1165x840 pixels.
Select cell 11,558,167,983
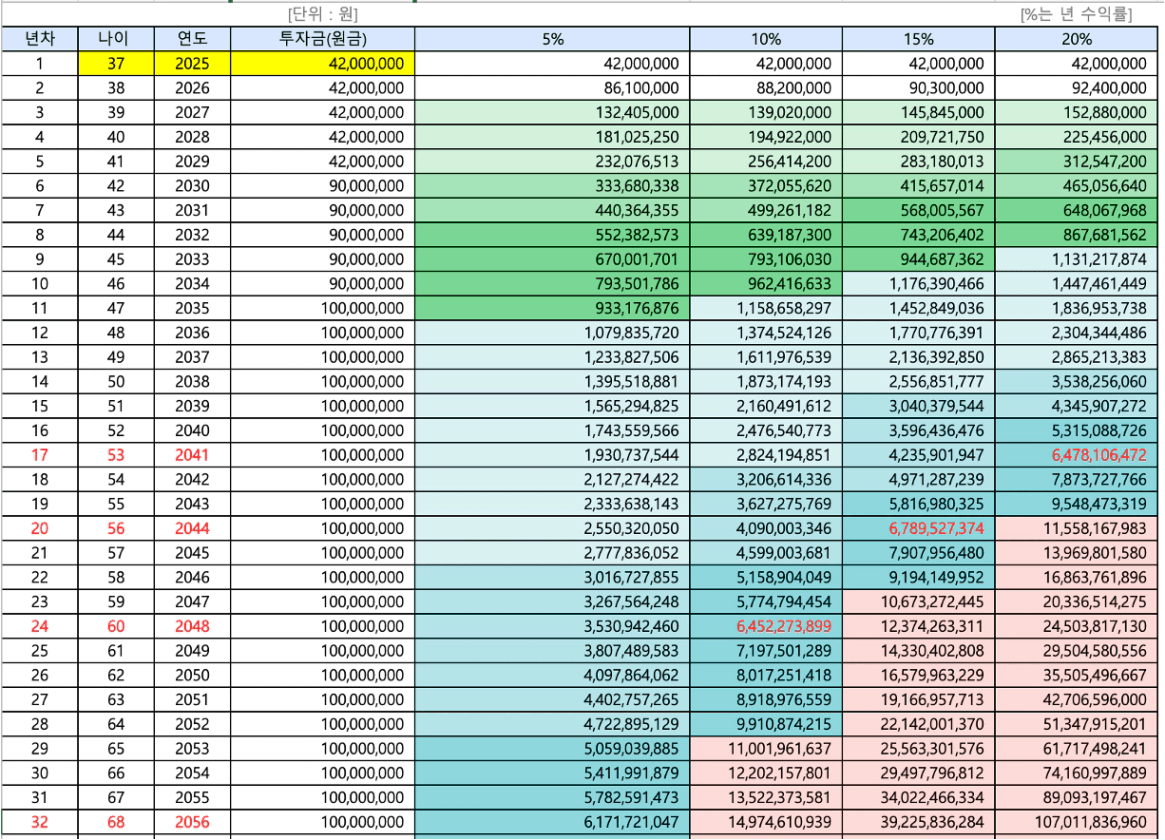[x=1076, y=530]
